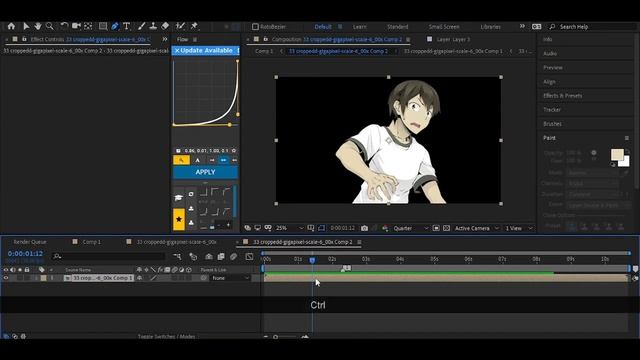Open the Quarter resolution dropdown
Viewport: 640px width, 360px height.
click(411, 228)
